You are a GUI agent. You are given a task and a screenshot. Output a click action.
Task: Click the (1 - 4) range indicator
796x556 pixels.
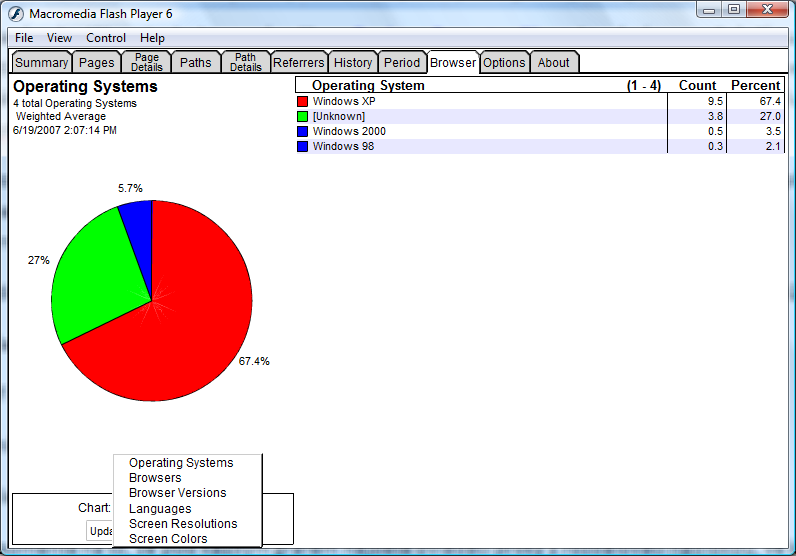tap(644, 85)
